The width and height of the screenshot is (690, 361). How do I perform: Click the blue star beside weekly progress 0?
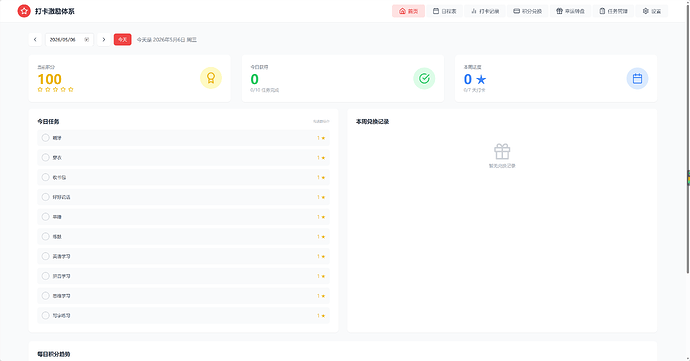481,80
